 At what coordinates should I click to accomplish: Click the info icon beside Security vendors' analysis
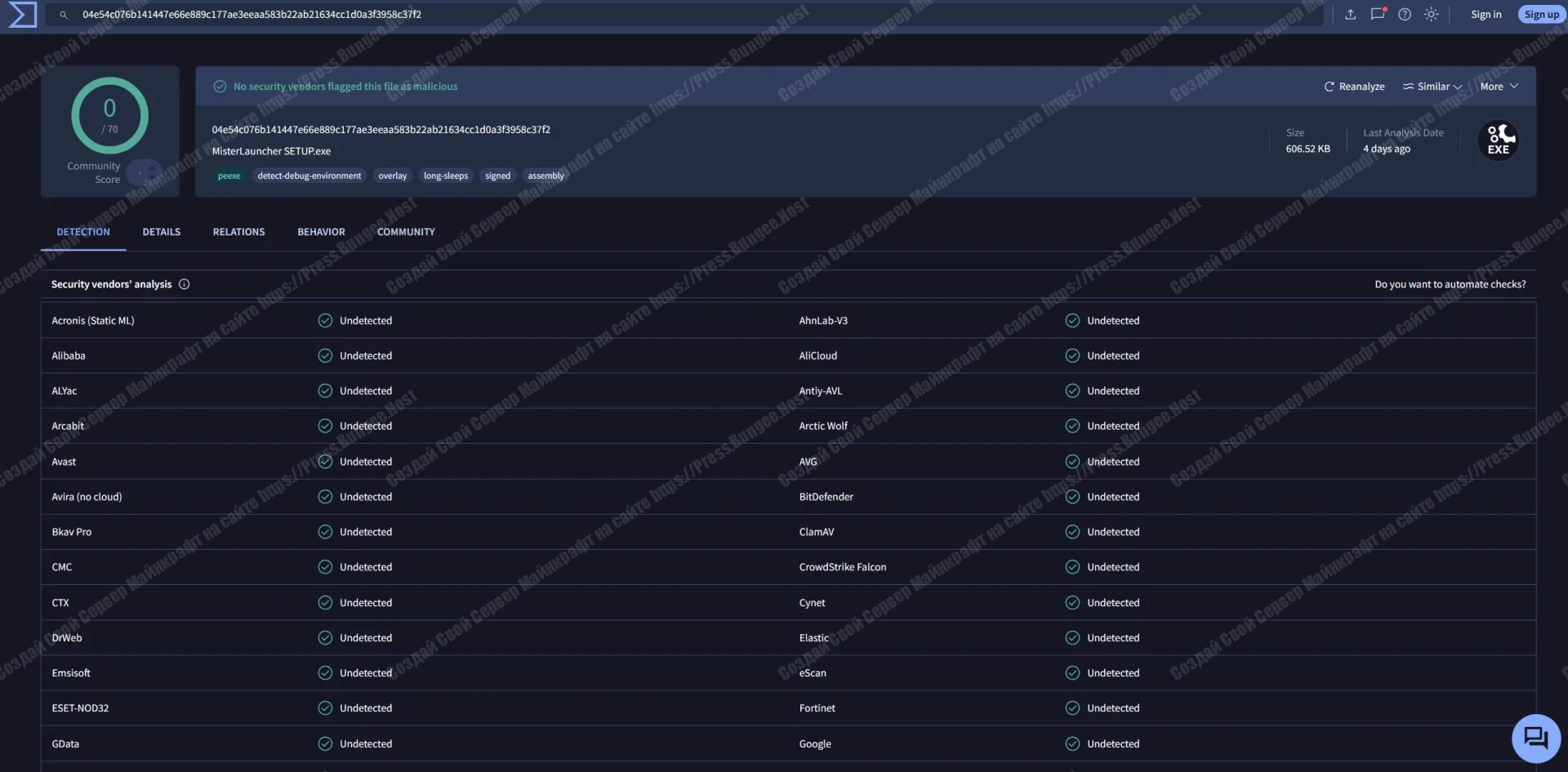pos(184,284)
